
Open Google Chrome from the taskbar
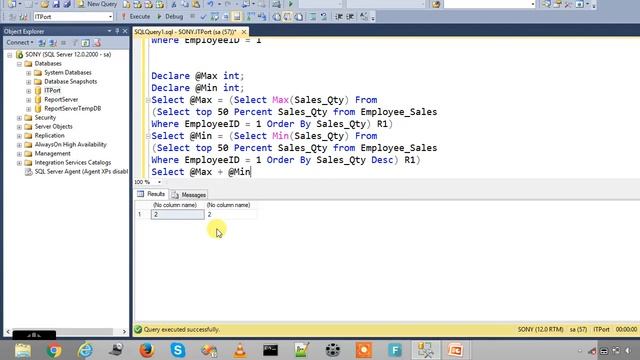click(x=54, y=350)
